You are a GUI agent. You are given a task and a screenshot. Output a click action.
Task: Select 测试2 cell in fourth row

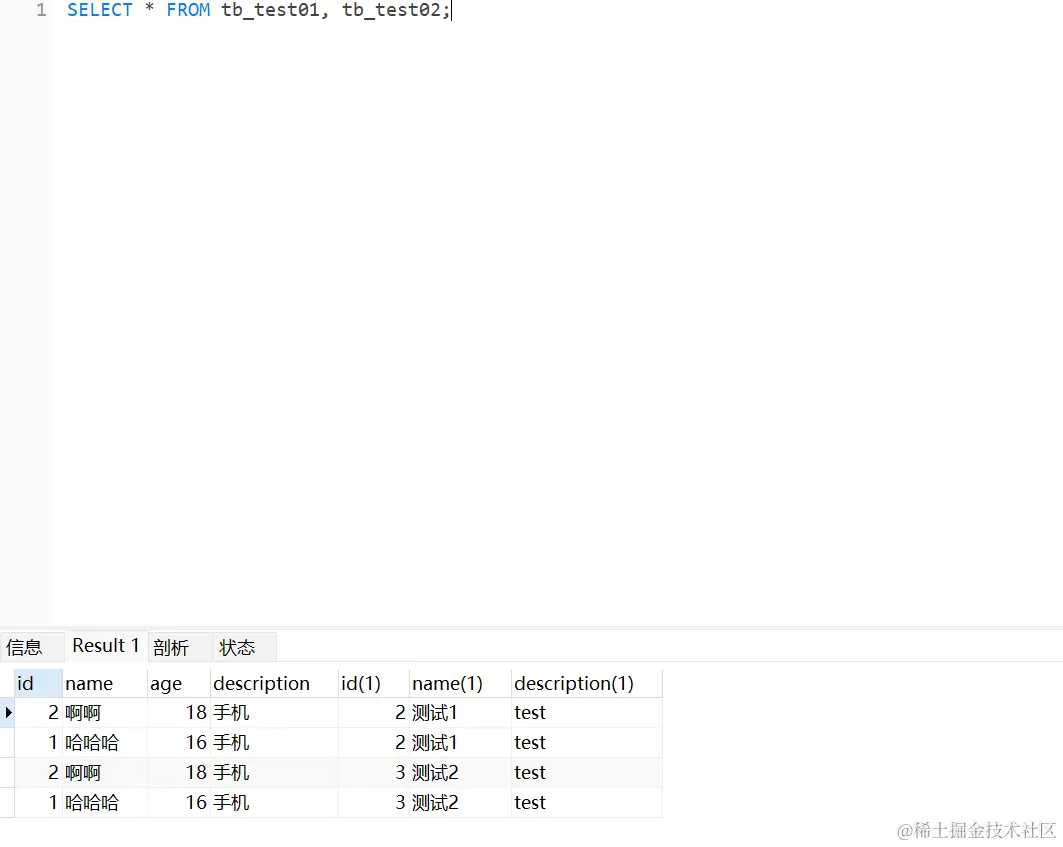pyautogui.click(x=460, y=802)
